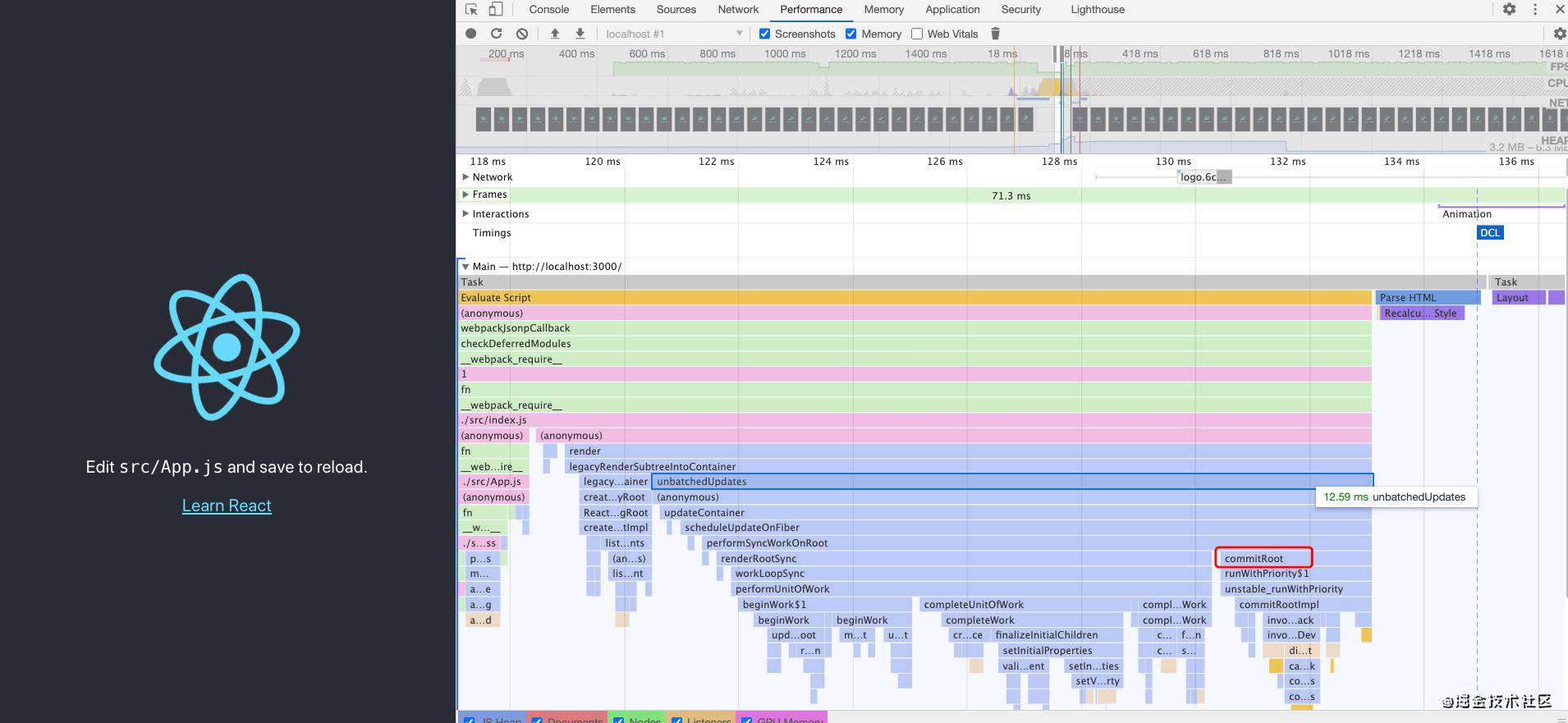Open the Learn React link
The image size is (1568, 723).
pyautogui.click(x=227, y=506)
